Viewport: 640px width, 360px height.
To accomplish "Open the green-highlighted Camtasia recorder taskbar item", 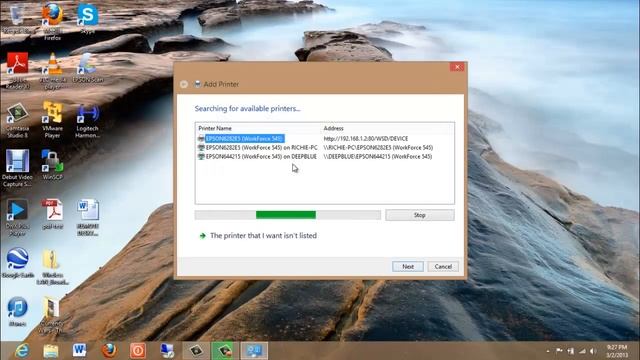I will click(x=225, y=351).
